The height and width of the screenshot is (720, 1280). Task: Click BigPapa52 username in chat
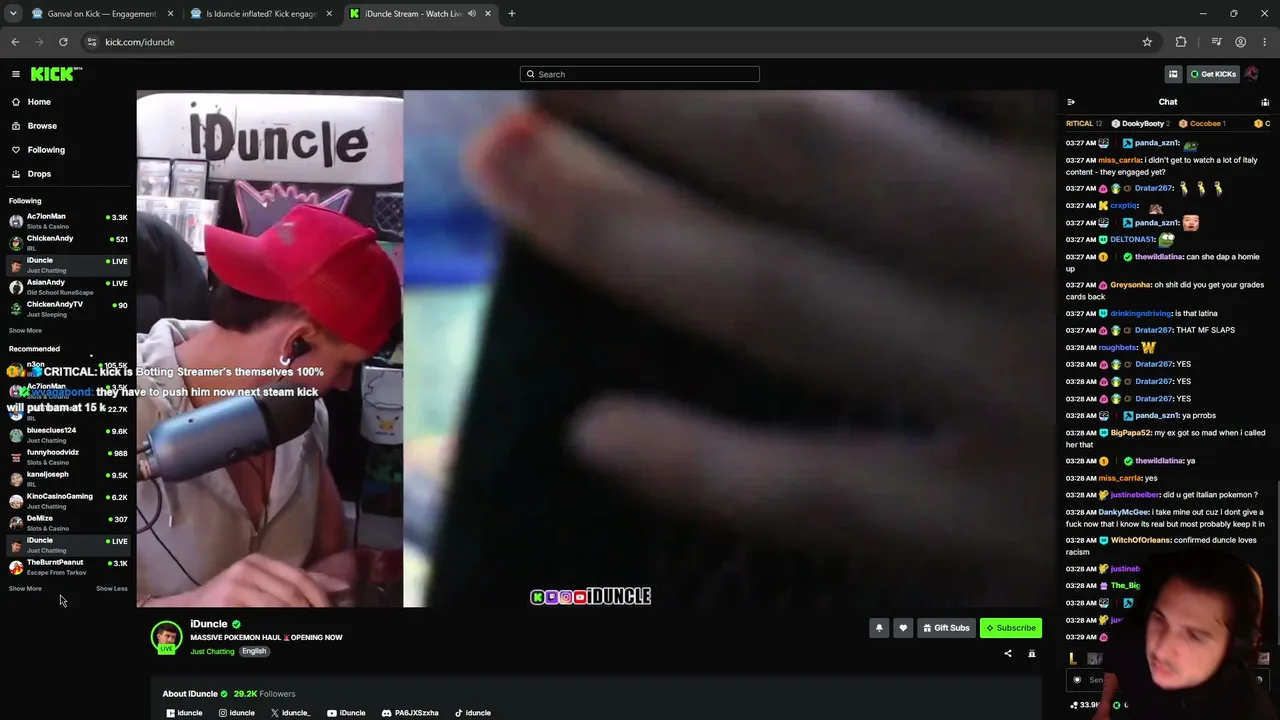pos(1130,433)
